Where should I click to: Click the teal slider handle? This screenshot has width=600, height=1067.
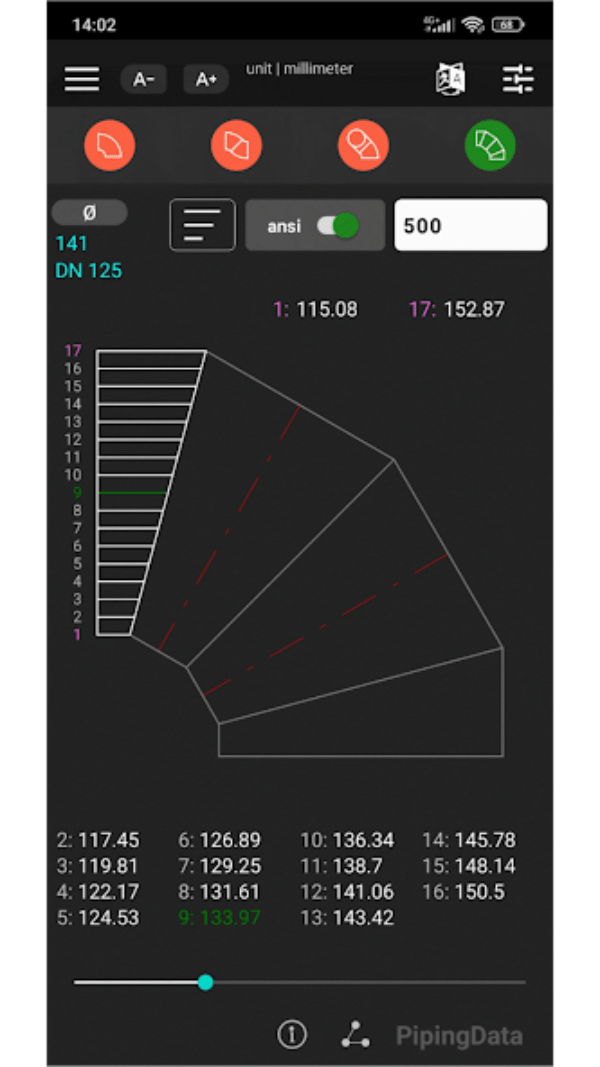click(205, 982)
